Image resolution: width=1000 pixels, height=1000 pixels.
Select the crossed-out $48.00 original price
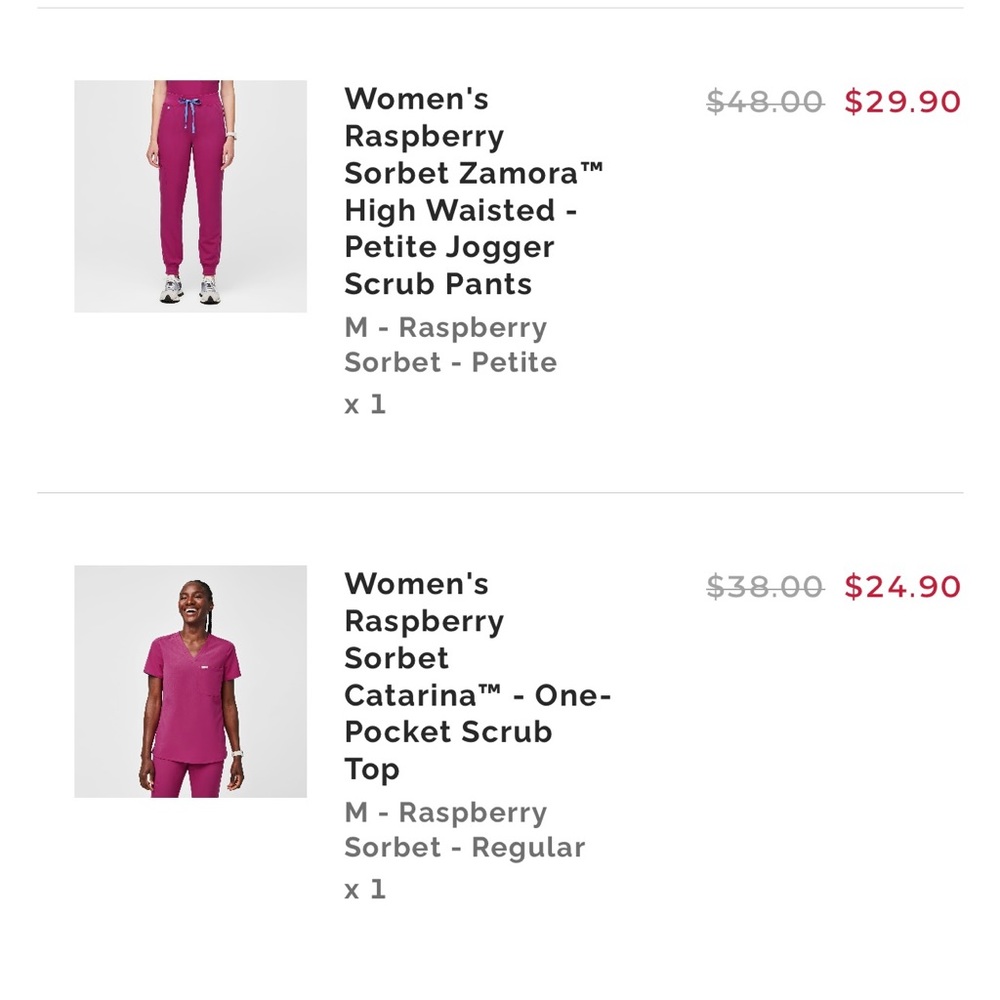click(765, 102)
